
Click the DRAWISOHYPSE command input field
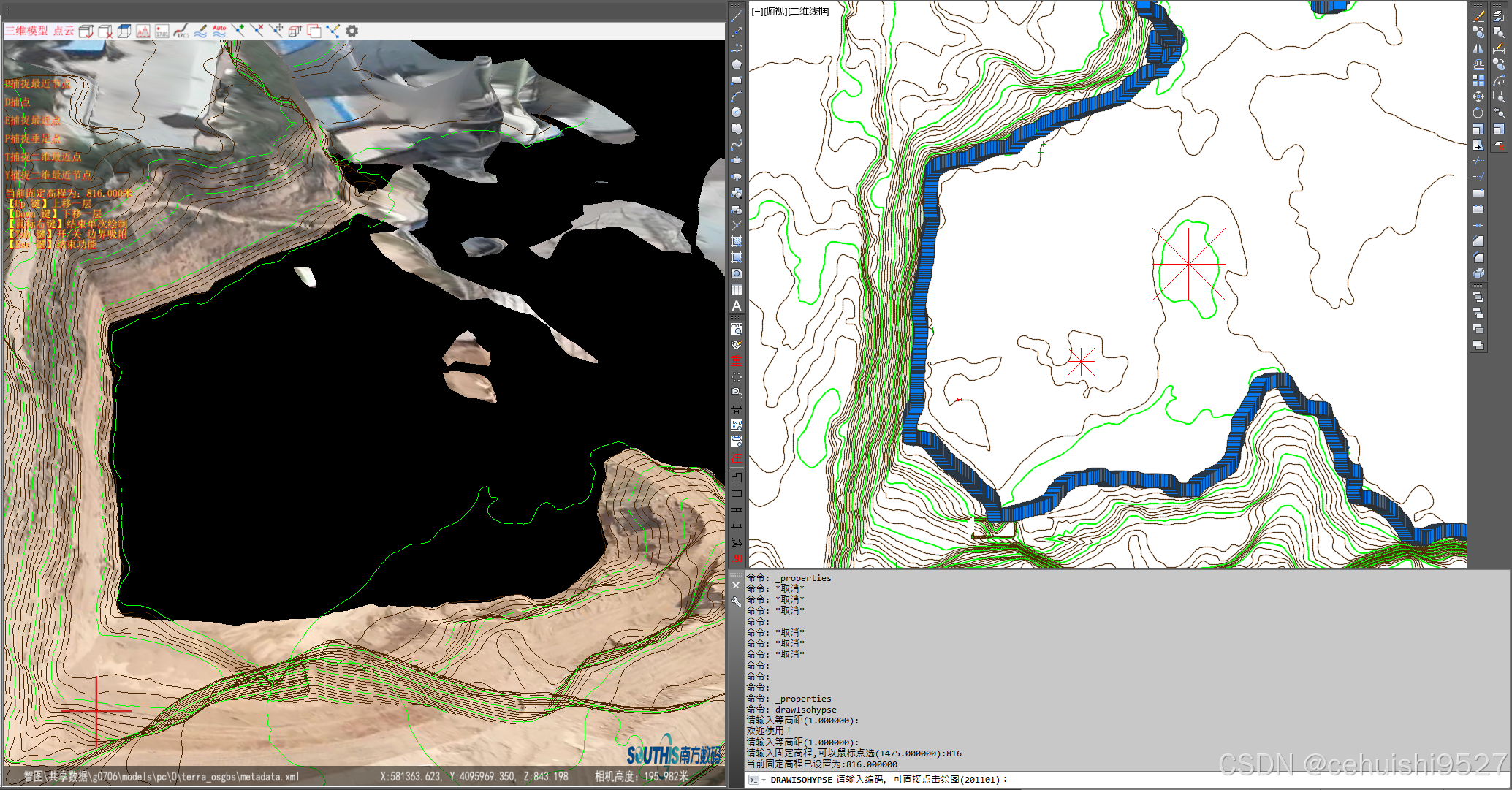[1126, 780]
